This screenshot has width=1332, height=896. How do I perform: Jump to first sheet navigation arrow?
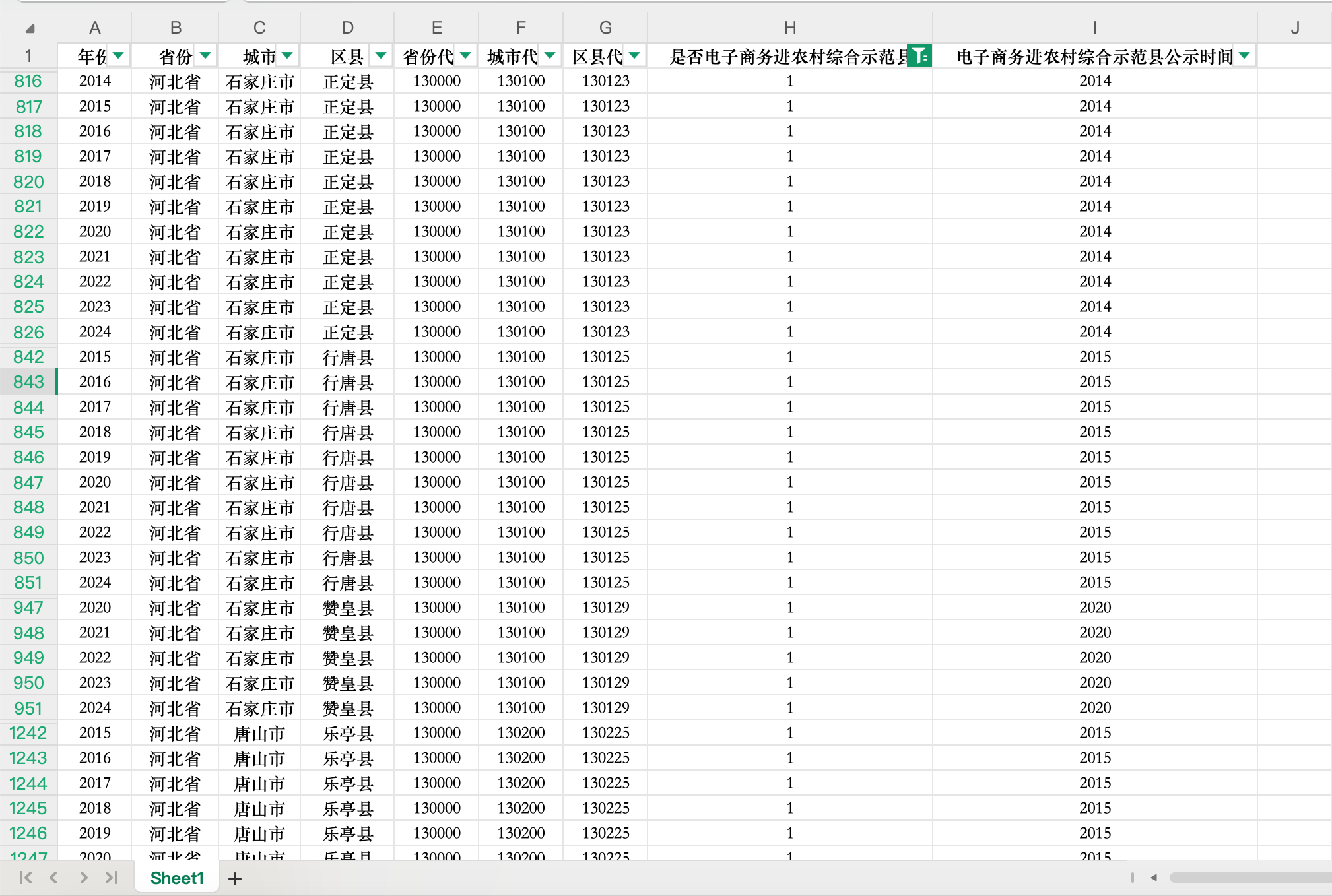pyautogui.click(x=26, y=878)
